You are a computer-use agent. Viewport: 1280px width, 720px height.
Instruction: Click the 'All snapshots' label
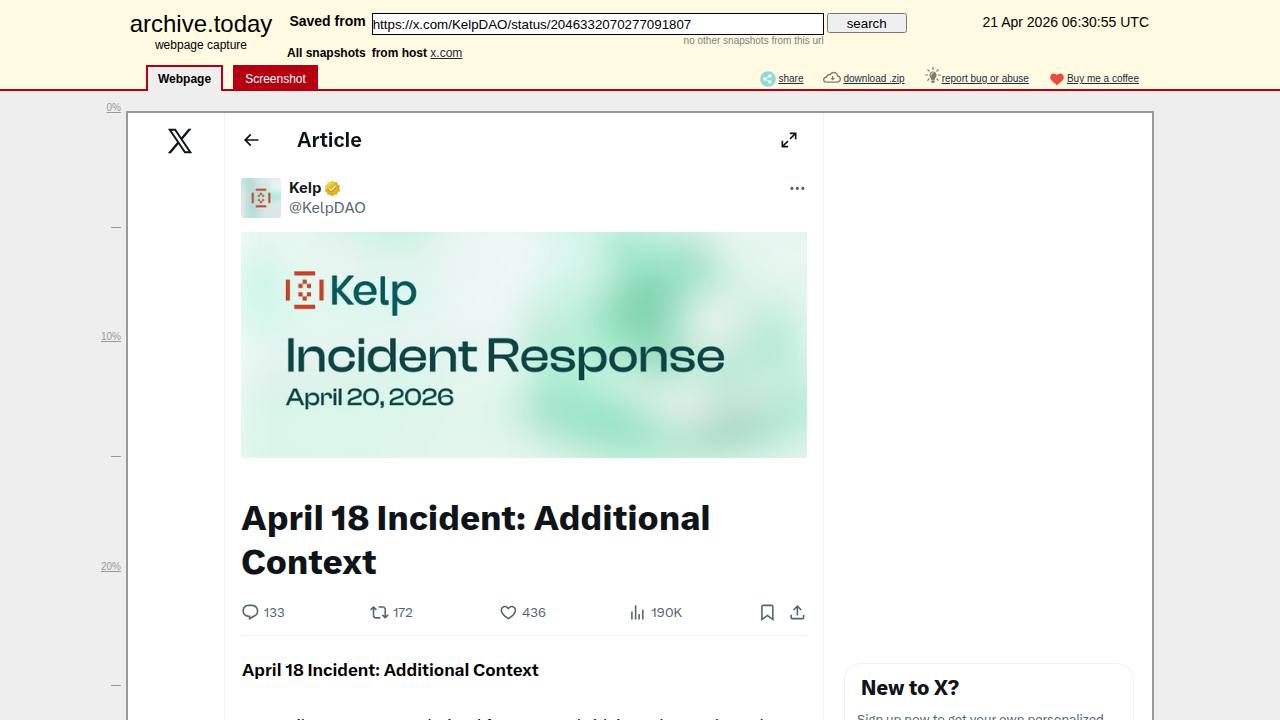point(326,53)
